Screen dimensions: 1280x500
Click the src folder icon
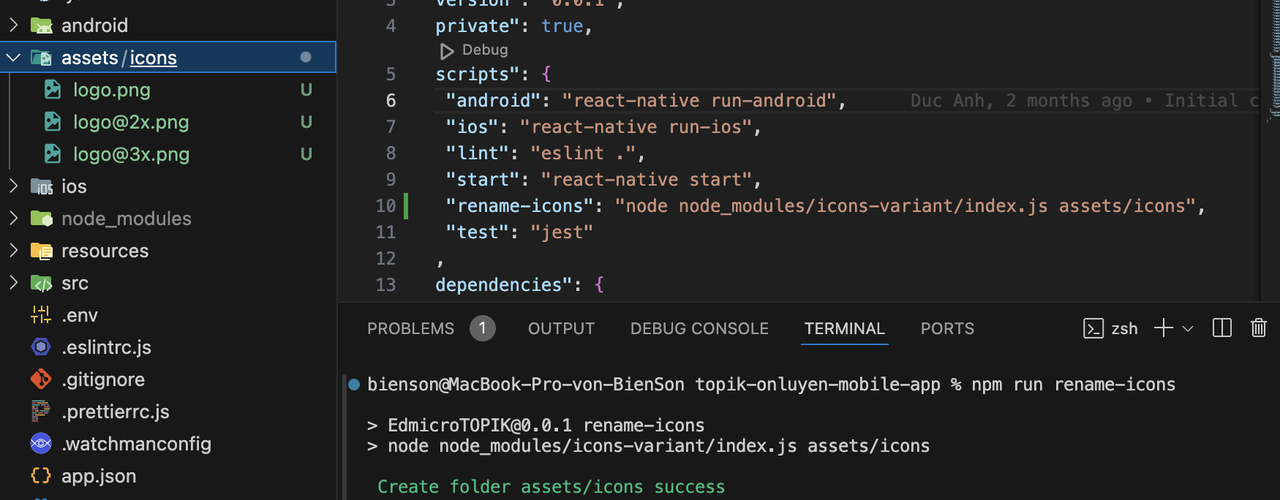pos(41,283)
